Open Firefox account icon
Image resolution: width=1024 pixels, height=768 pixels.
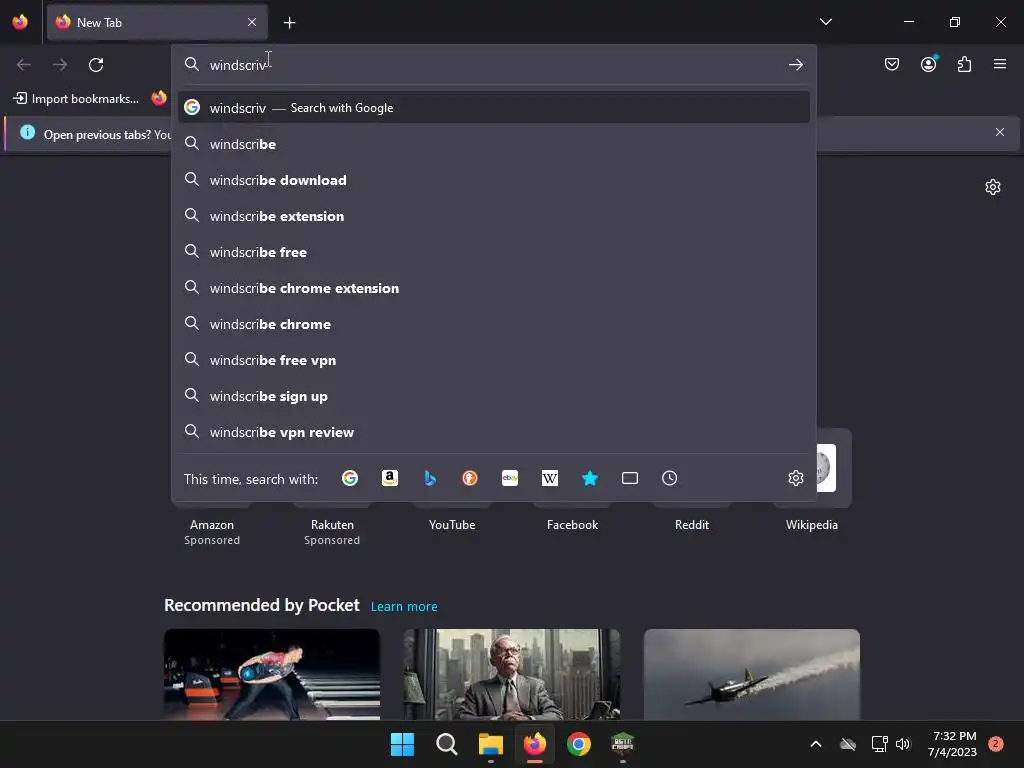929,64
